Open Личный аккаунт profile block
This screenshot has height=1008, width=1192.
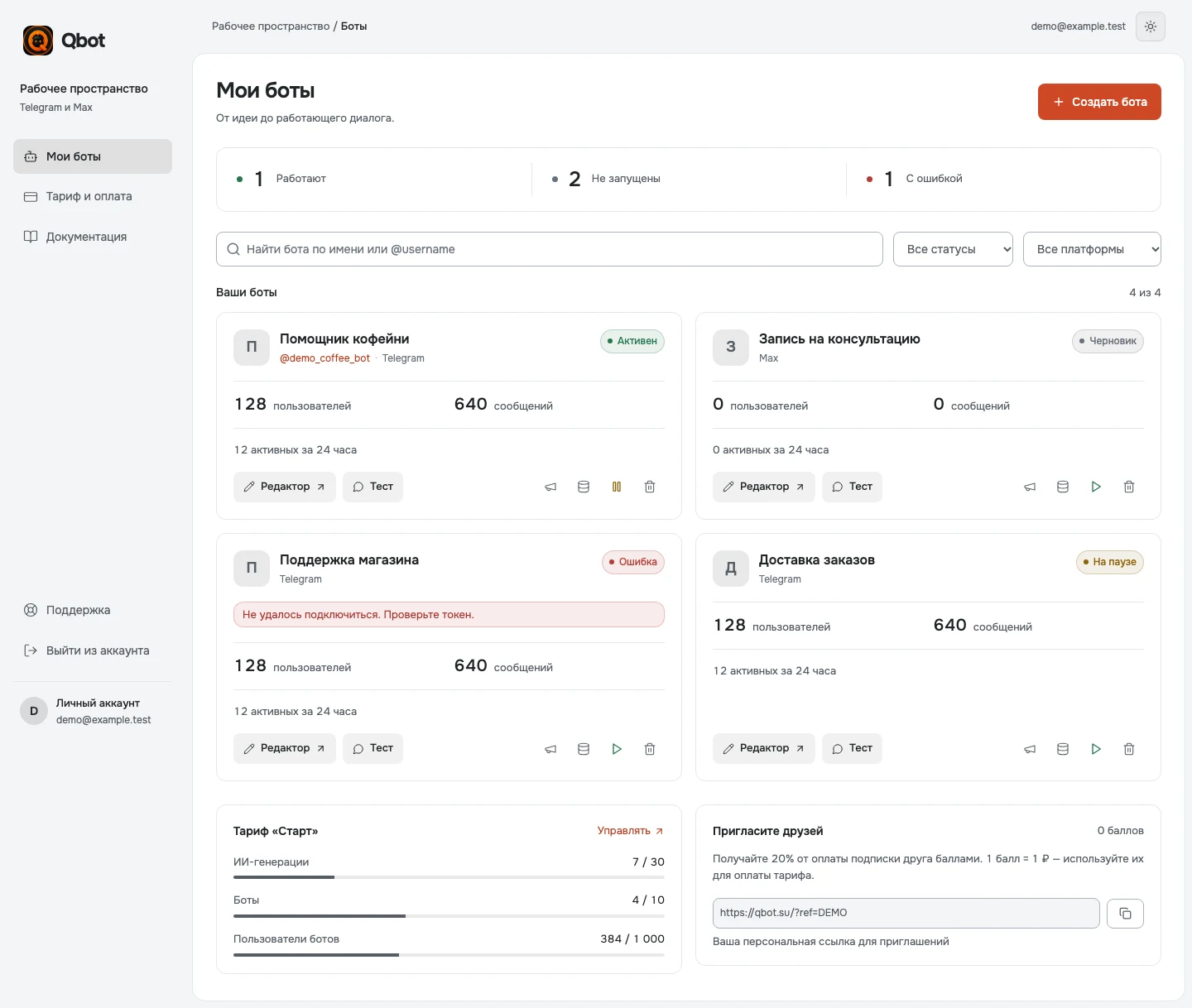93,711
